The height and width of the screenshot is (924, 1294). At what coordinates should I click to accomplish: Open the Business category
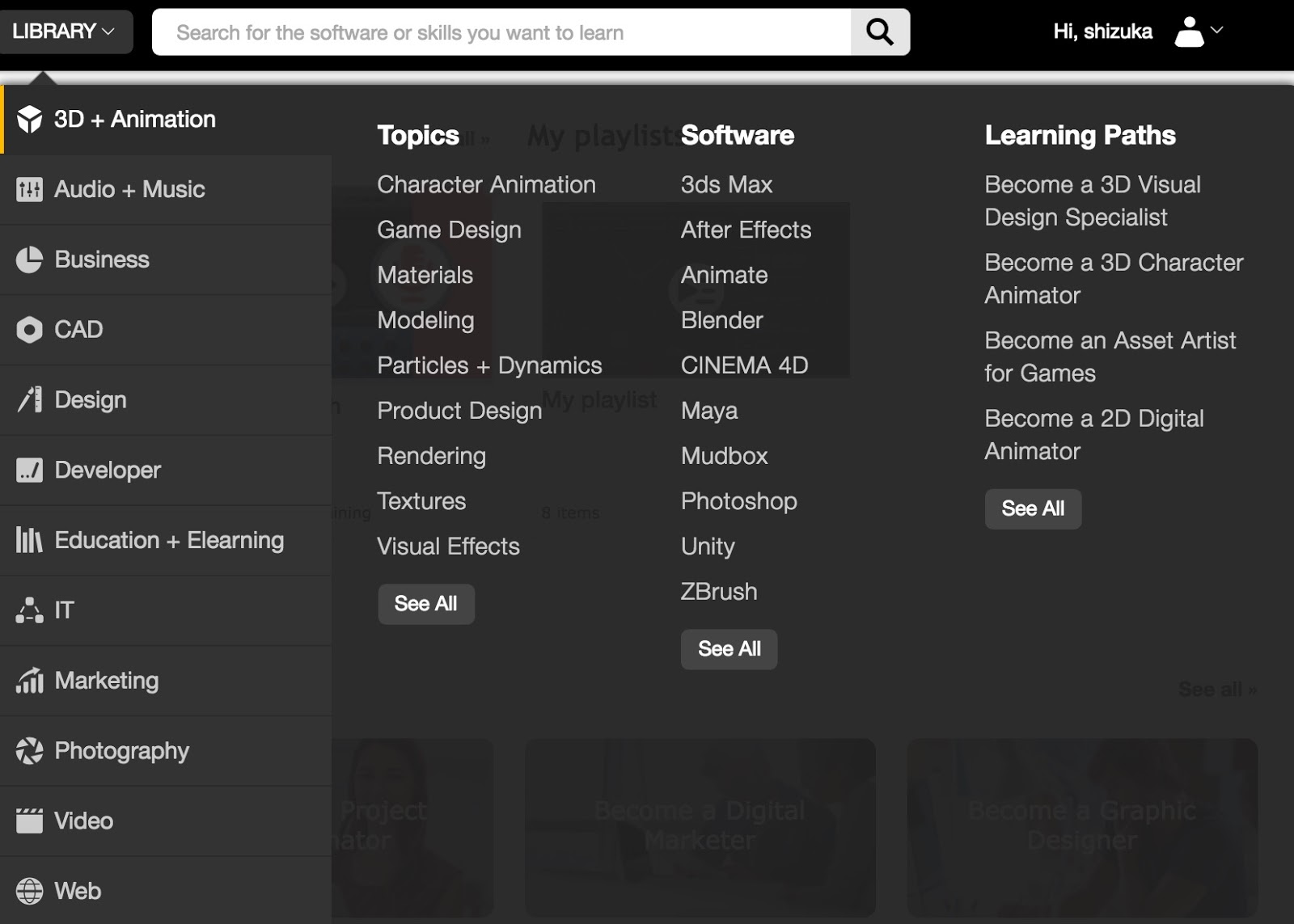click(x=166, y=259)
